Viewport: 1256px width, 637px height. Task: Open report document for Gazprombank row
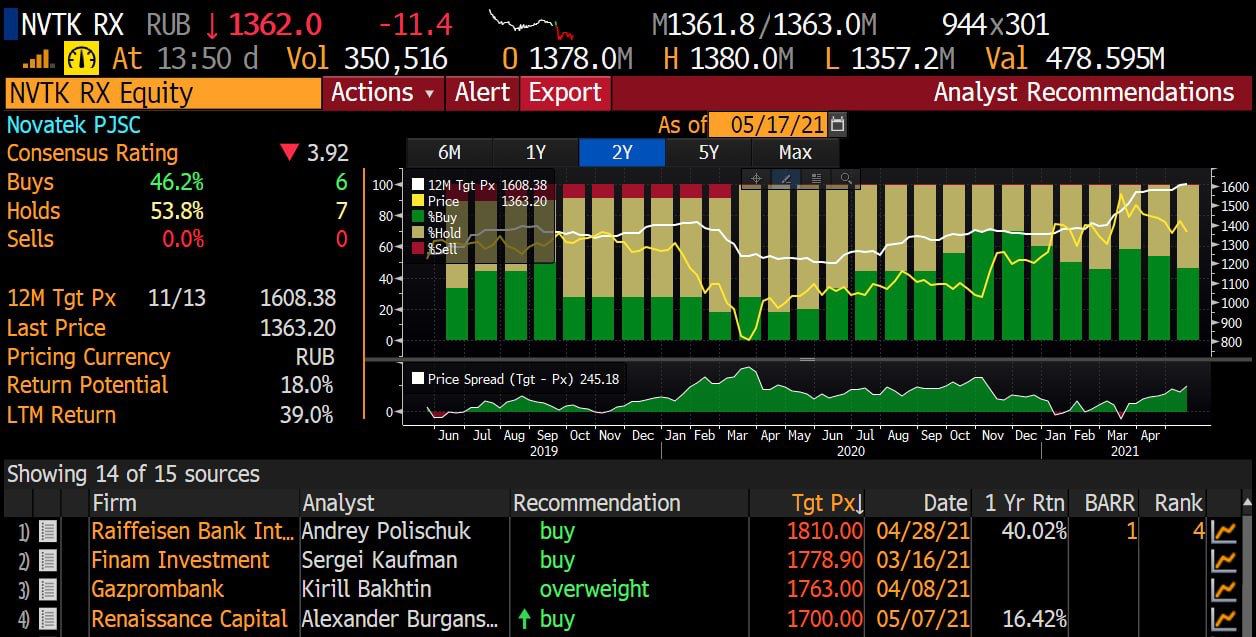(47, 589)
